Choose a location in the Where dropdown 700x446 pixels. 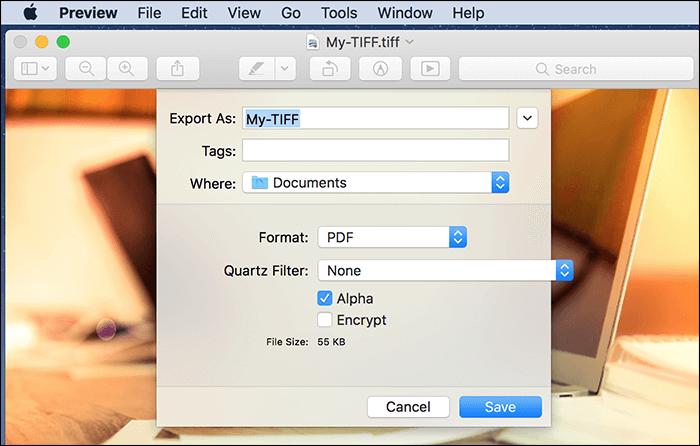tap(375, 183)
